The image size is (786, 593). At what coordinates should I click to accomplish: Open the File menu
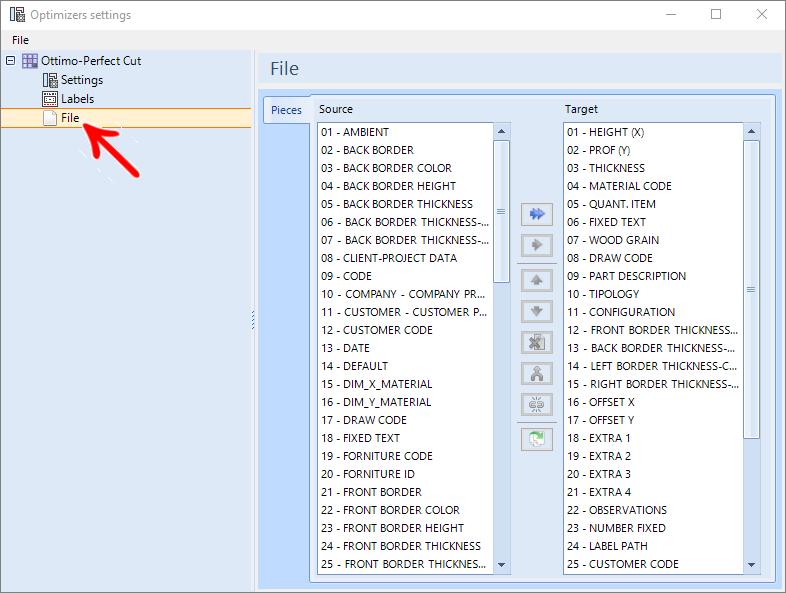[x=21, y=40]
